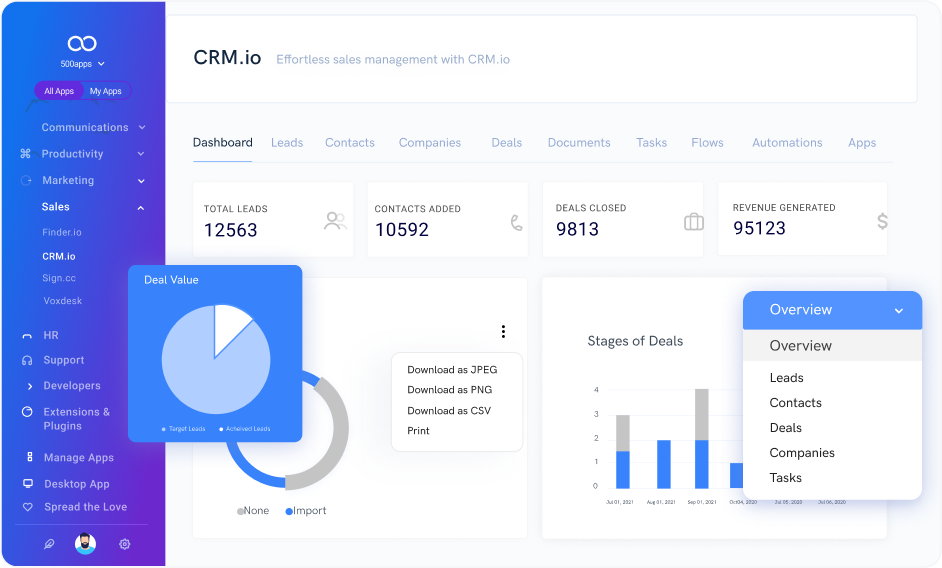Click the Total Leads people icon
Viewport: 942px width, 568px height.
335,221
